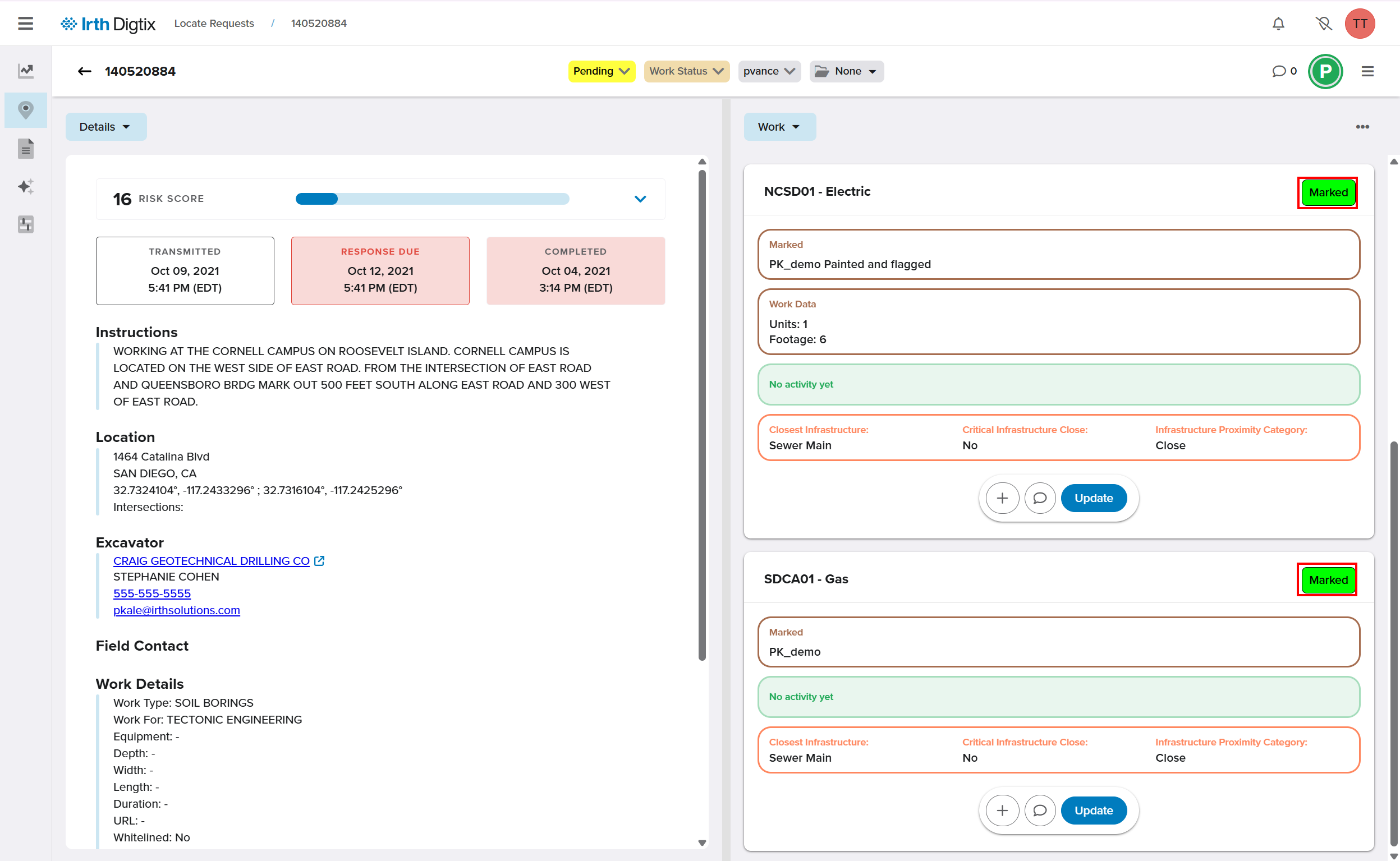Viewport: 1400px width, 861px height.
Task: Open the Details panel menu
Action: pyautogui.click(x=105, y=127)
